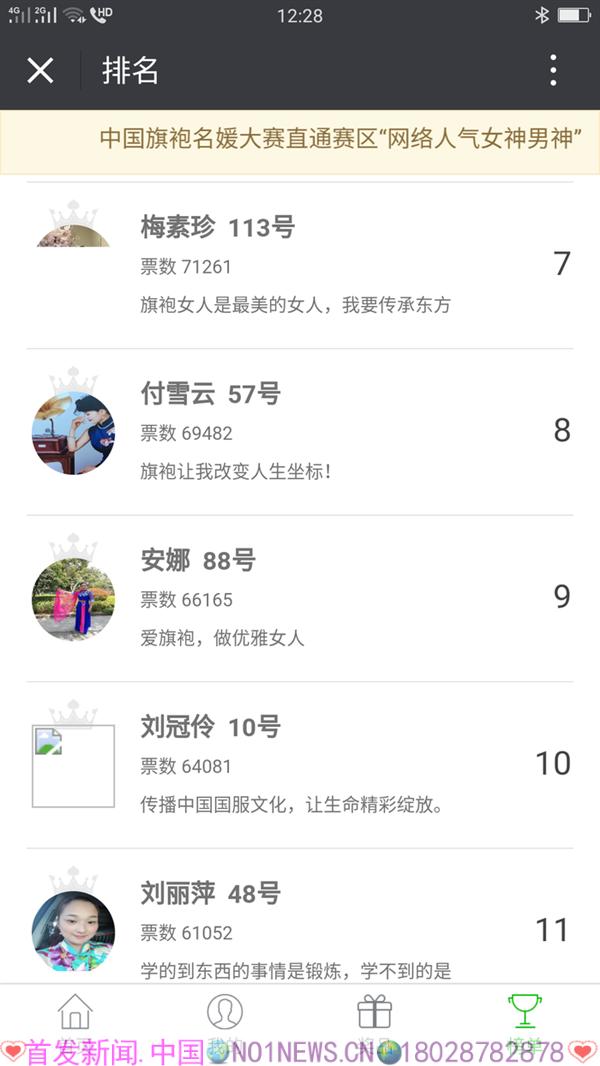Screen dimensions: 600x1066
Task: Select the green trophy ranking tab
Action: [x=525, y=1011]
